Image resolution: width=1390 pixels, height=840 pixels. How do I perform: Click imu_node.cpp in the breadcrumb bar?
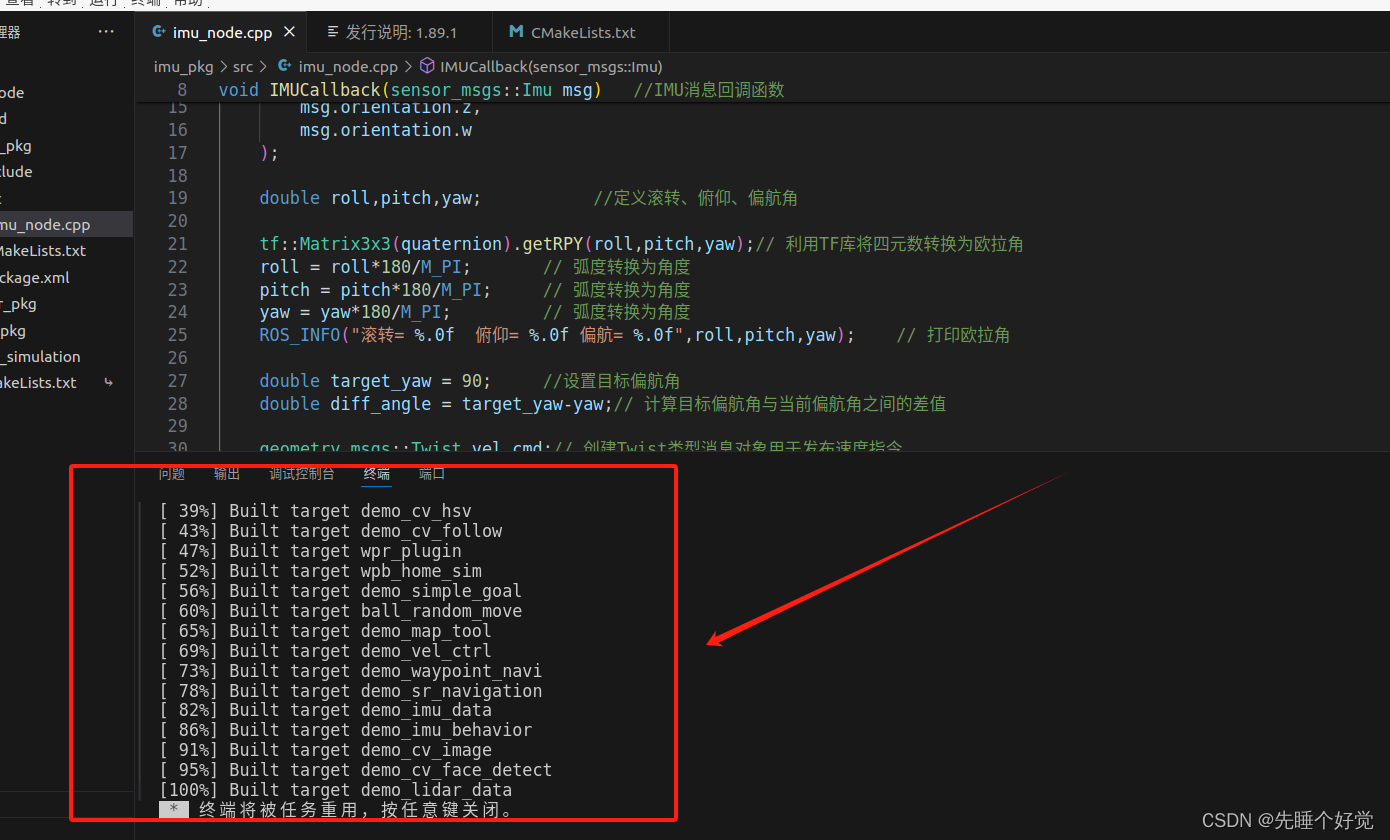click(x=348, y=67)
